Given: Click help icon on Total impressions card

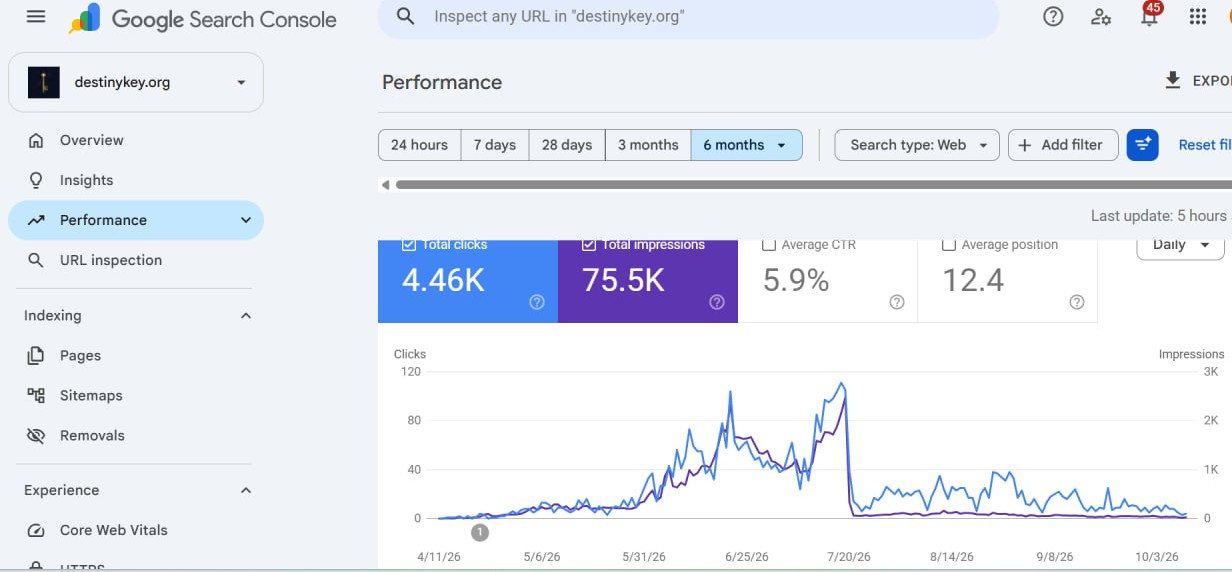Looking at the screenshot, I should 717,302.
